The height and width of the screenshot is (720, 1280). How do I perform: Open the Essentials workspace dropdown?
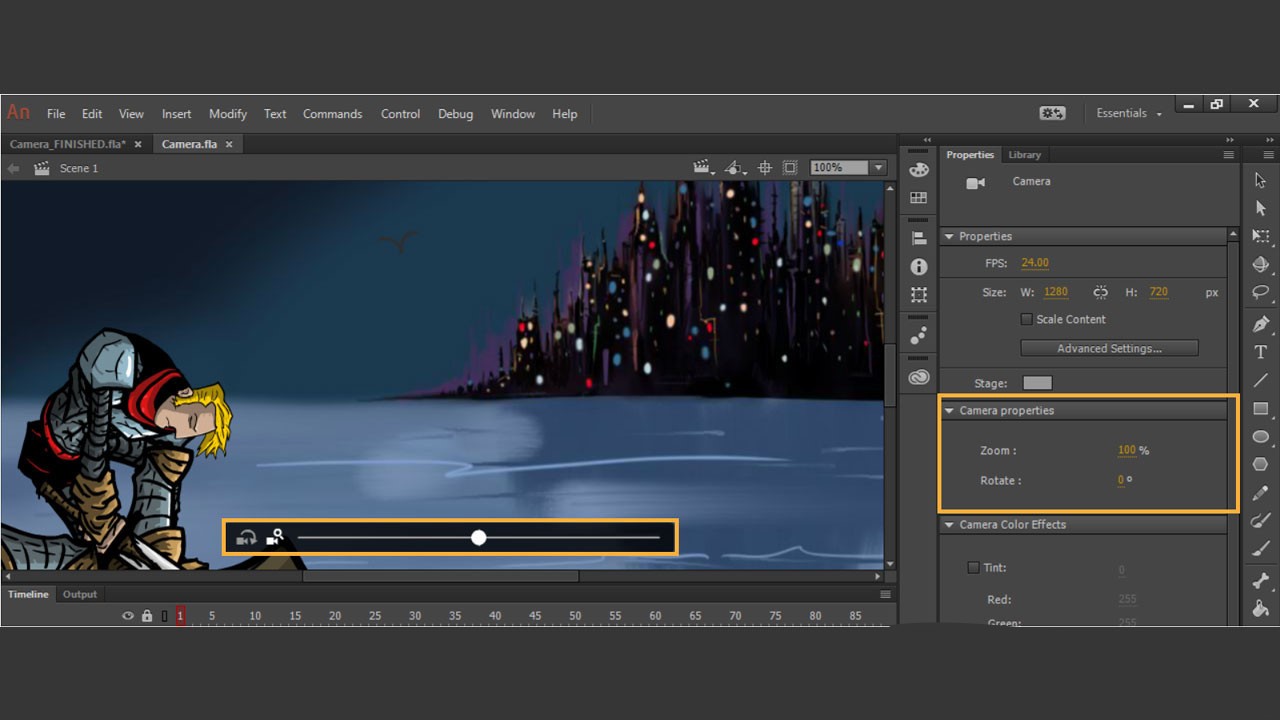(x=1129, y=113)
